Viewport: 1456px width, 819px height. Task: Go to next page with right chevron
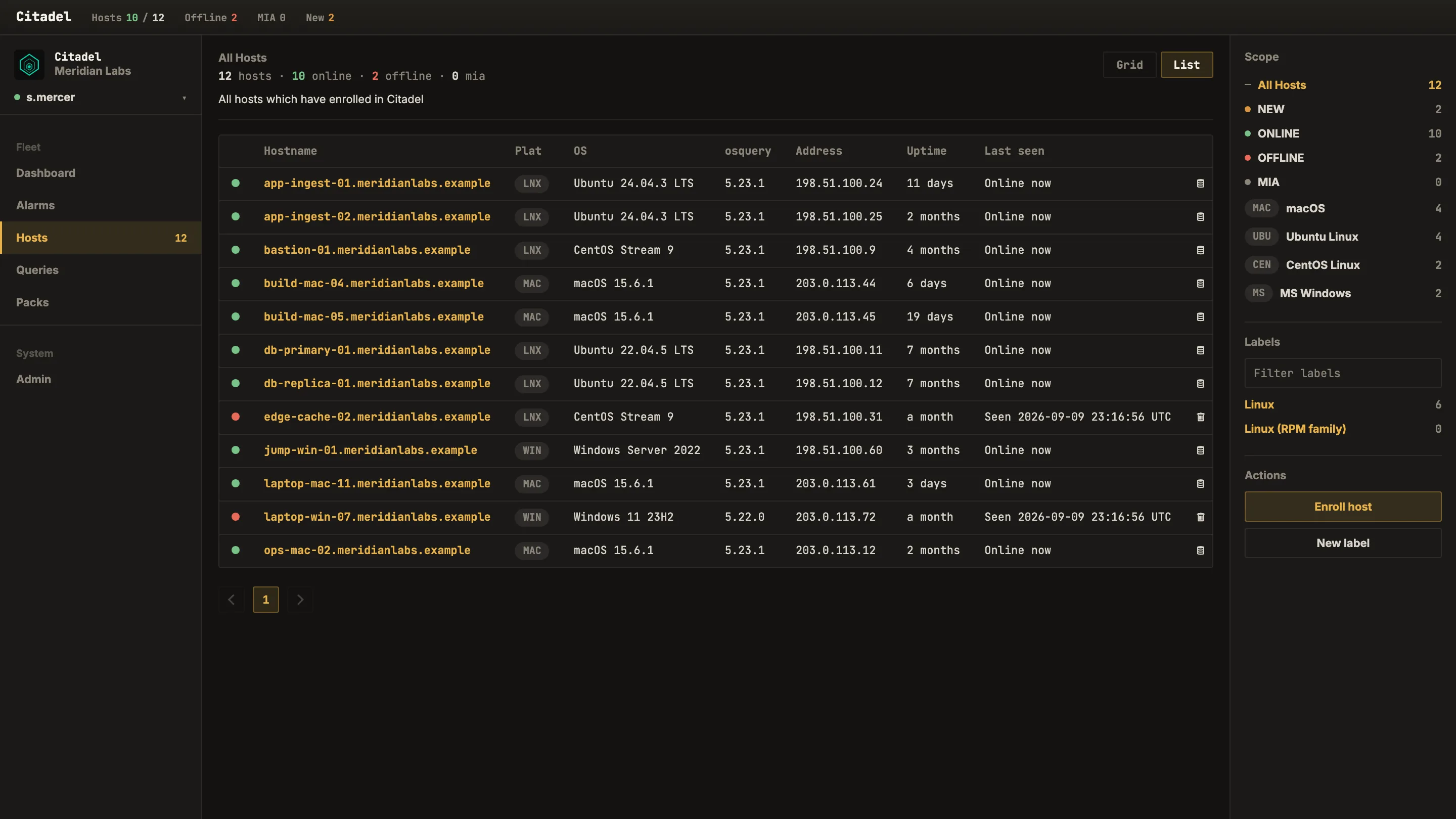pos(300,600)
